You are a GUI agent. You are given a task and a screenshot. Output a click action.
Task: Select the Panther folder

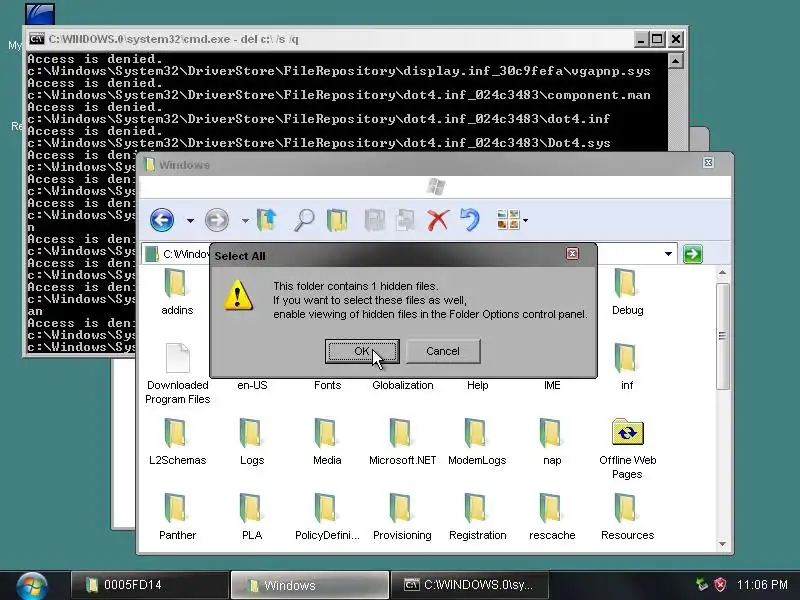click(x=178, y=517)
